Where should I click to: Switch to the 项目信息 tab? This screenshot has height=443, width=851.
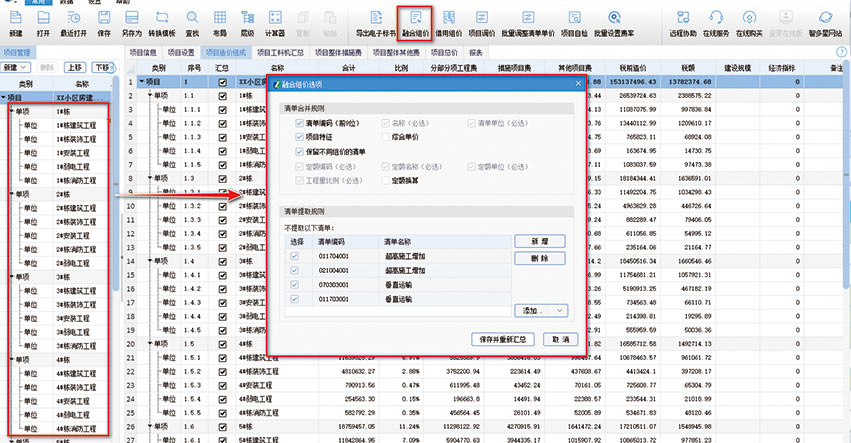(147, 51)
